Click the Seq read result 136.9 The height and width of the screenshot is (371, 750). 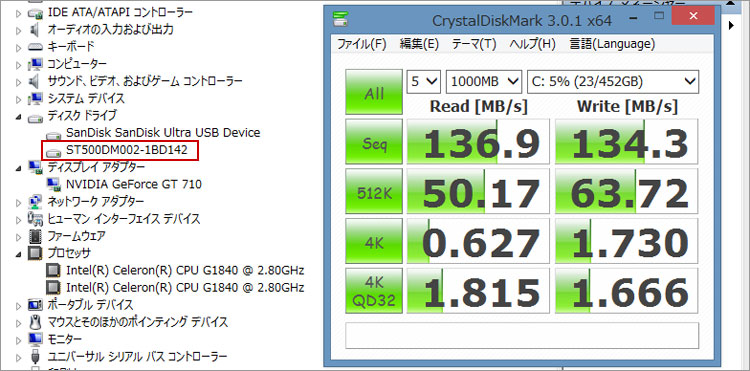(479, 142)
